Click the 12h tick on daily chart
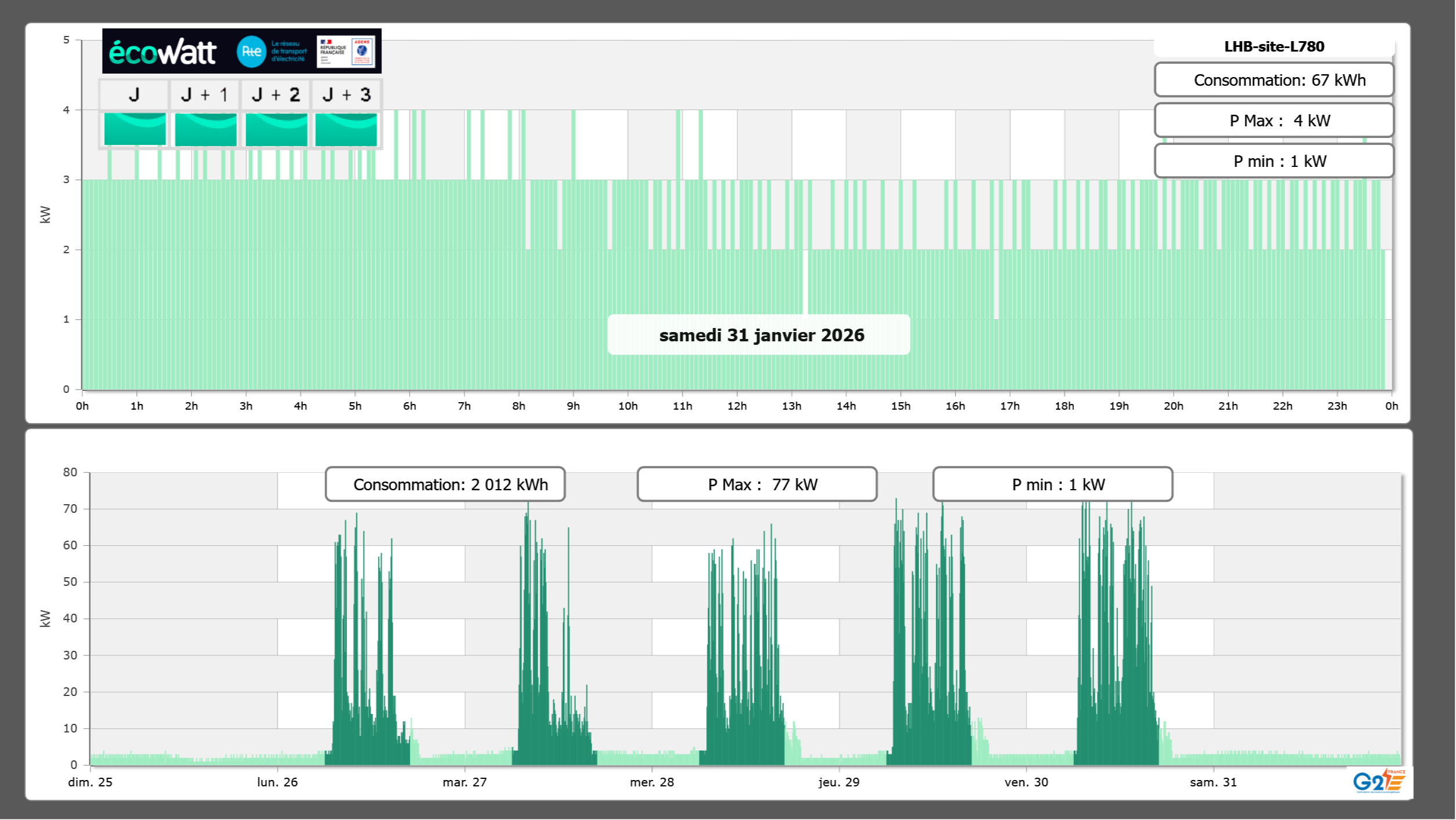The height and width of the screenshot is (820, 1456). [737, 406]
